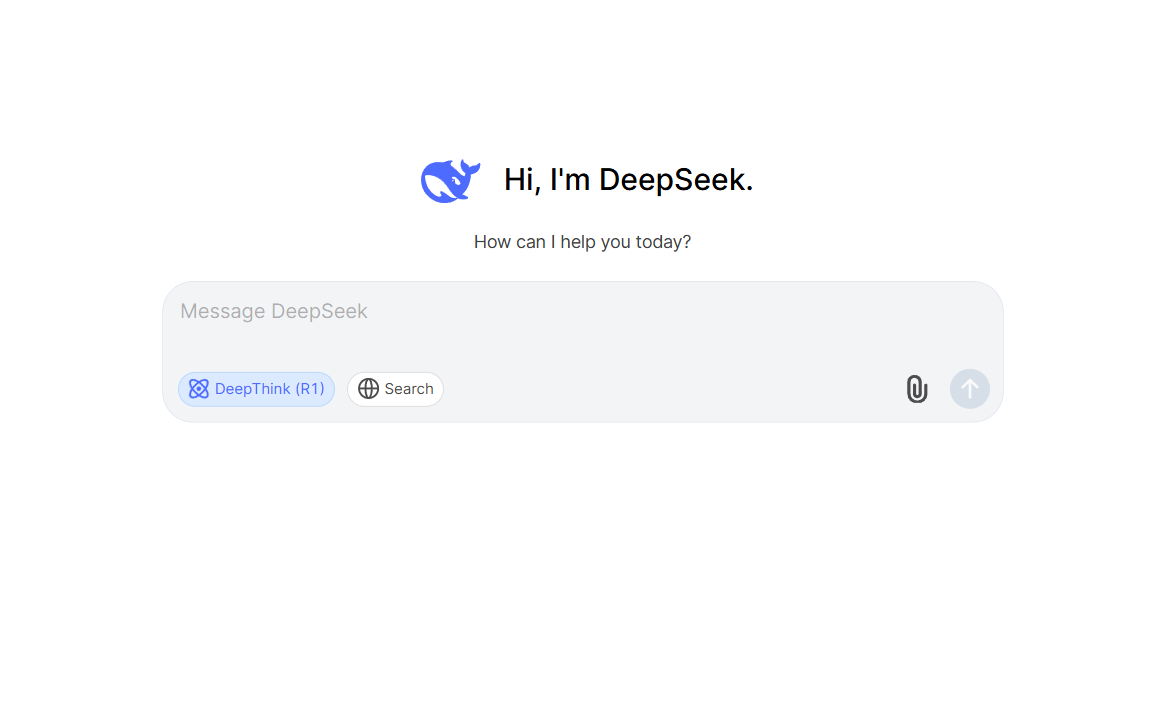
Task: Open the paperclip attachment uploader
Action: pyautogui.click(x=916, y=389)
